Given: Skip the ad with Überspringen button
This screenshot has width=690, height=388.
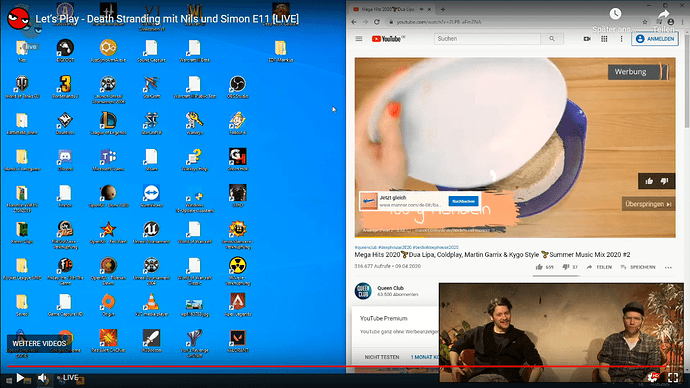Looking at the screenshot, I should [648, 204].
